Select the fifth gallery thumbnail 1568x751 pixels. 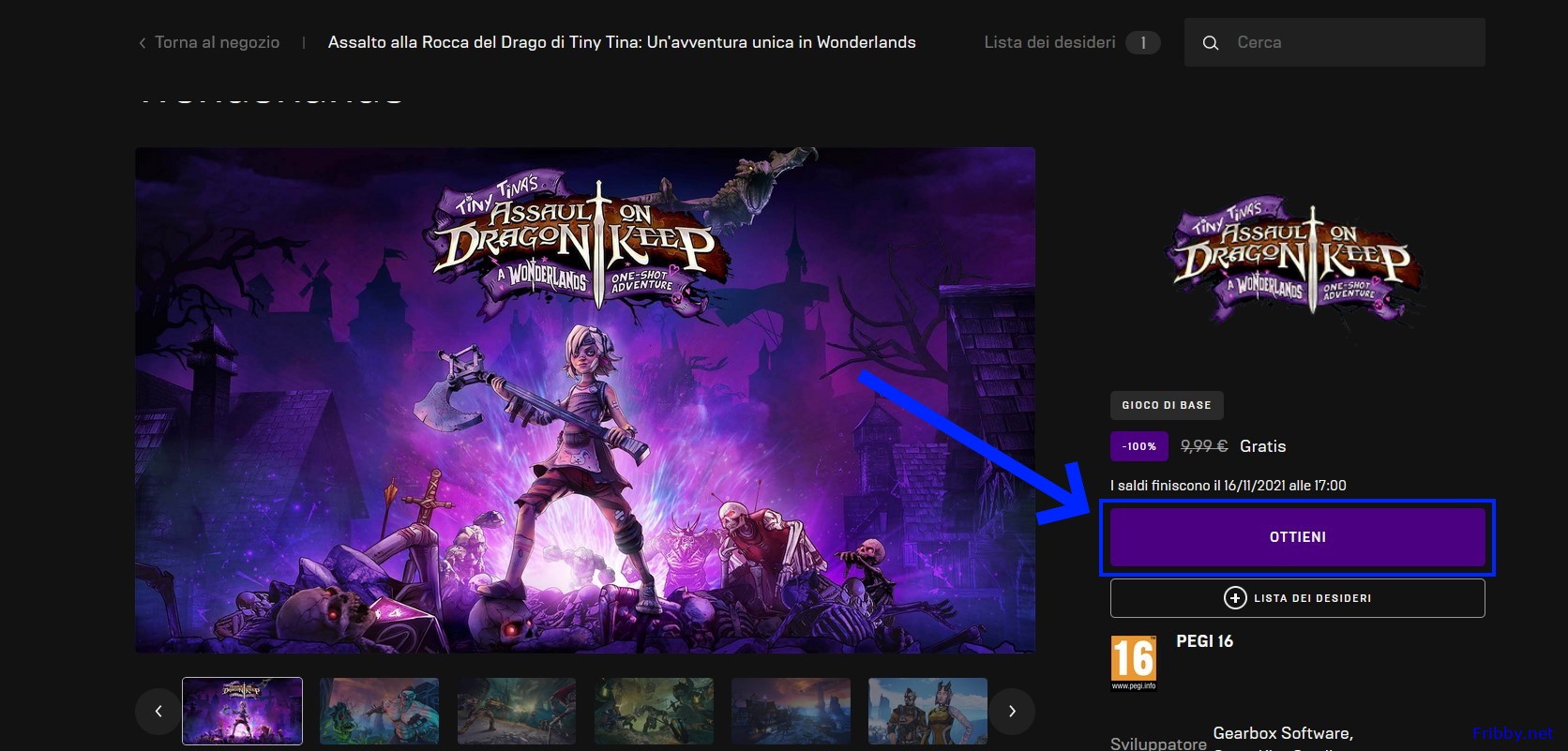pos(791,711)
